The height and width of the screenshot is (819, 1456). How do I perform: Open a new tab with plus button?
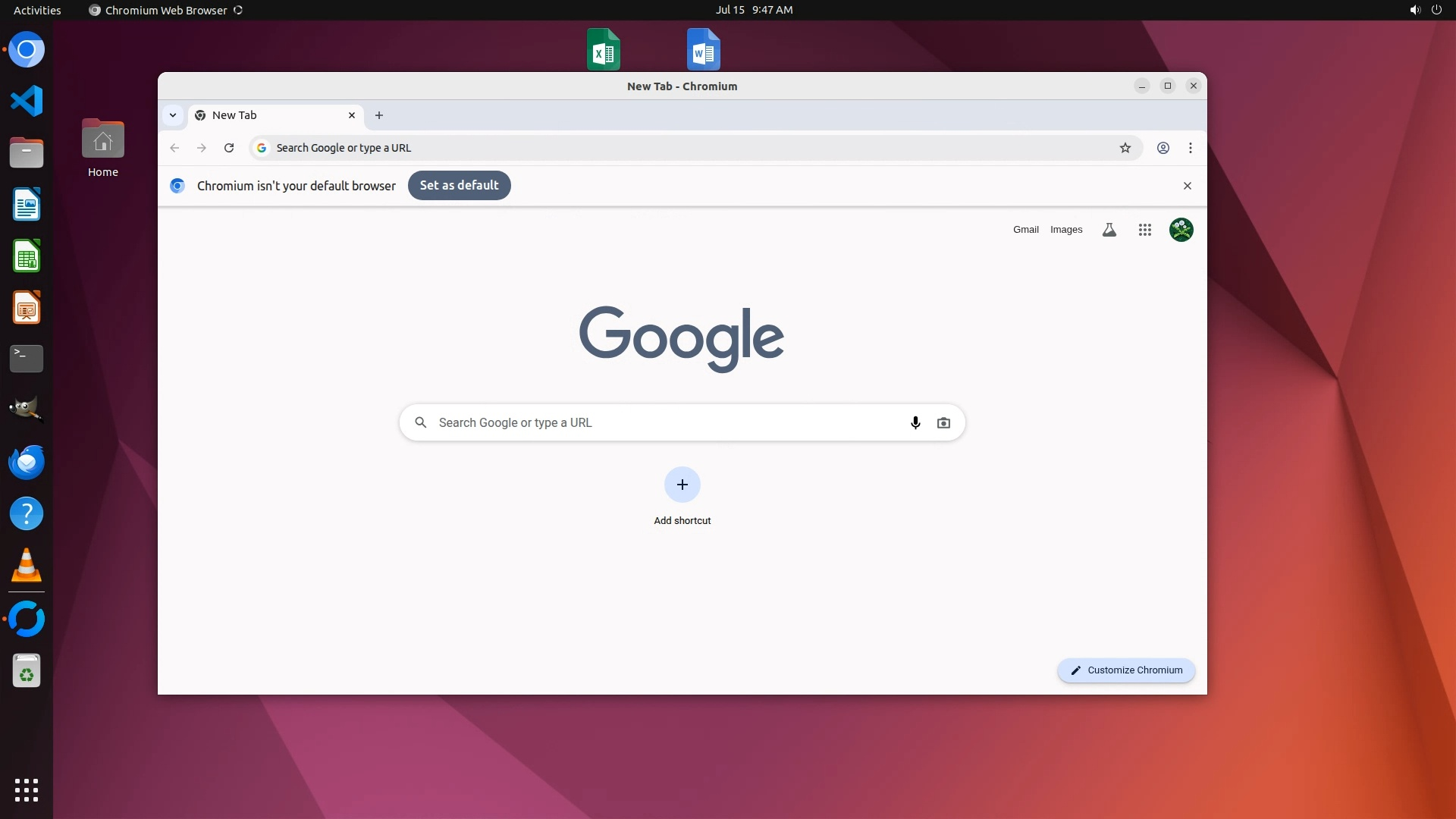(x=379, y=115)
